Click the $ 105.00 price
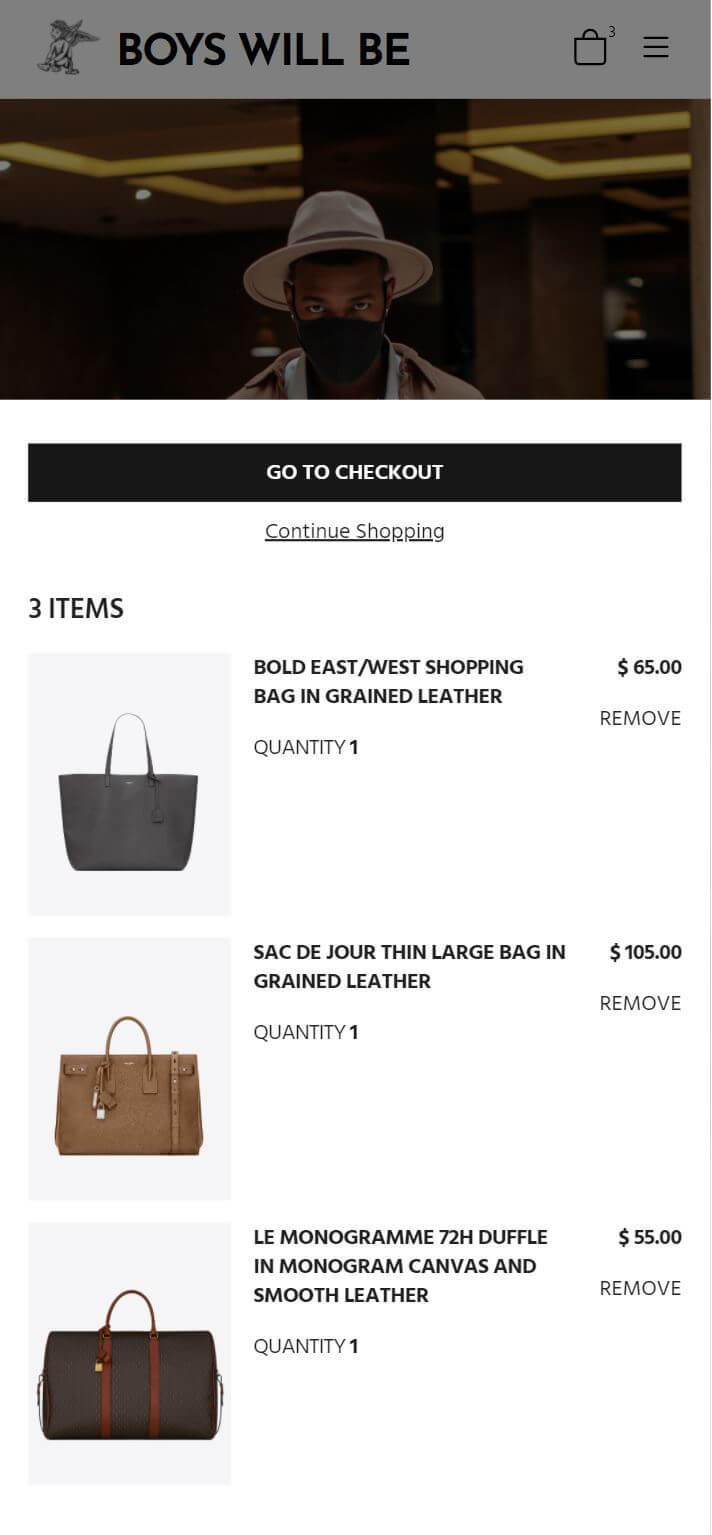 (646, 952)
